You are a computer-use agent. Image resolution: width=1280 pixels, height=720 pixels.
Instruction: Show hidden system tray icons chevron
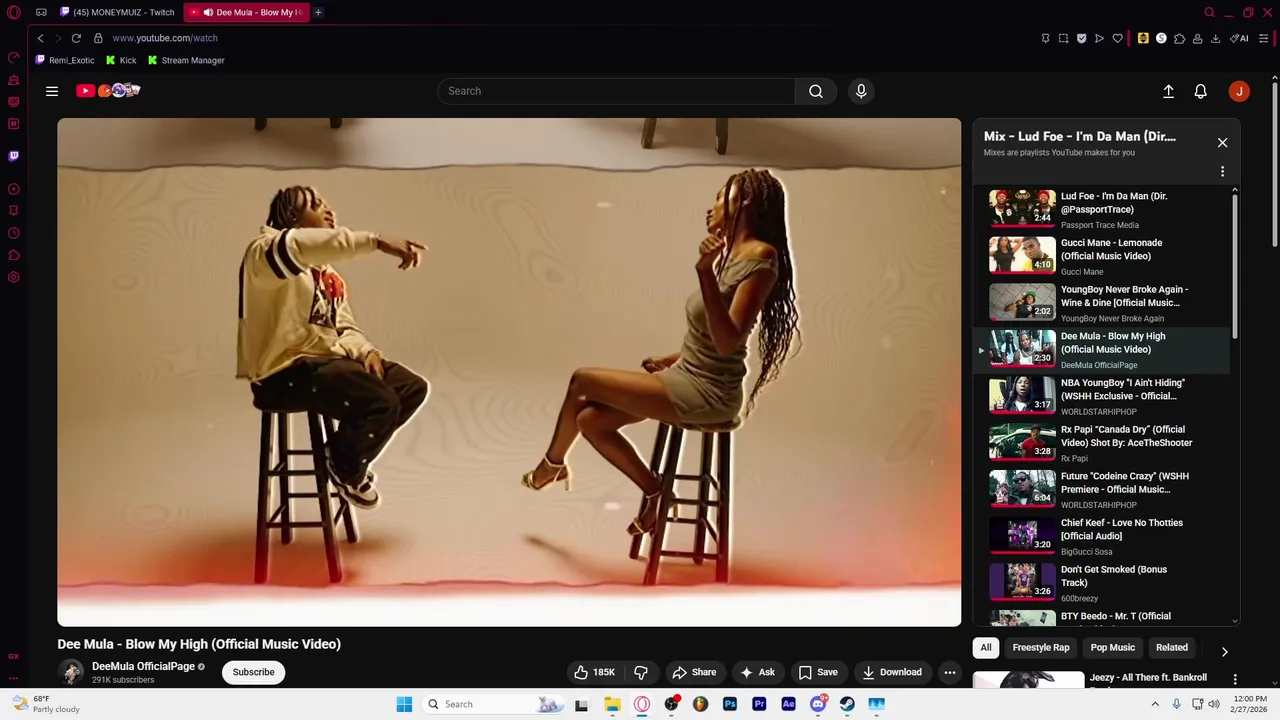click(x=1155, y=704)
